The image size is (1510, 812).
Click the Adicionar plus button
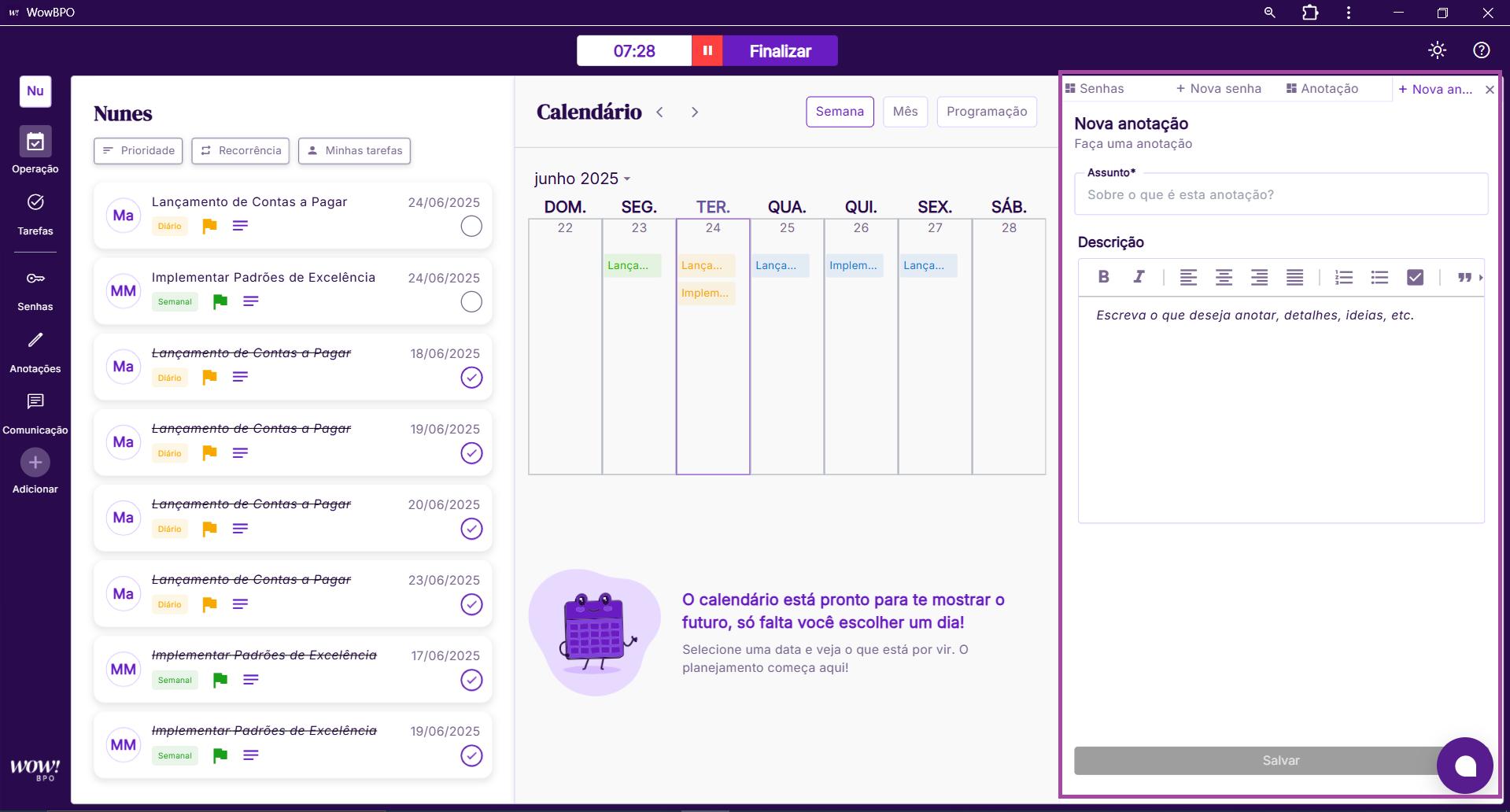pos(35,463)
